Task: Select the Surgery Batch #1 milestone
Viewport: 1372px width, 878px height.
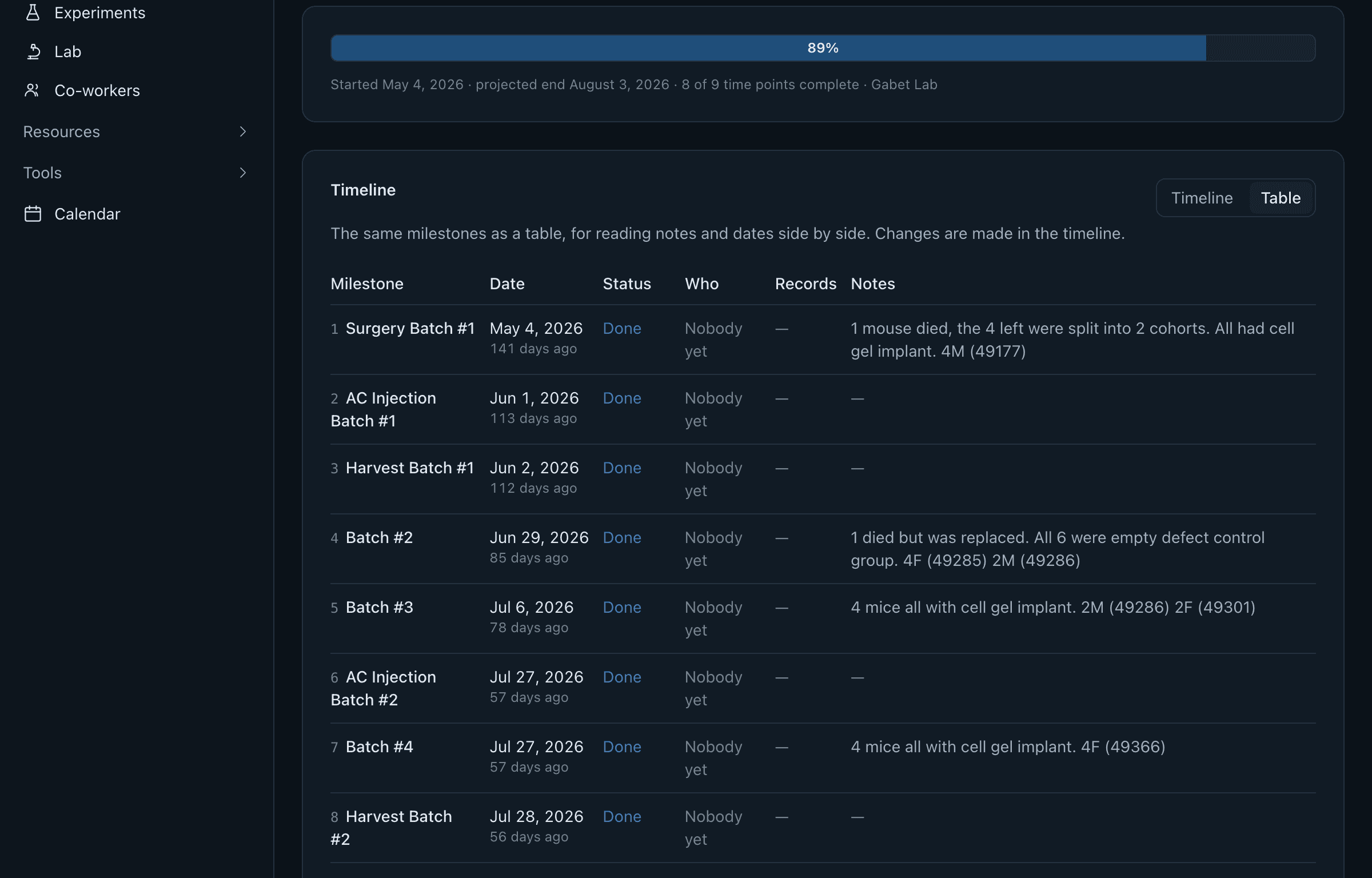Action: coord(410,328)
